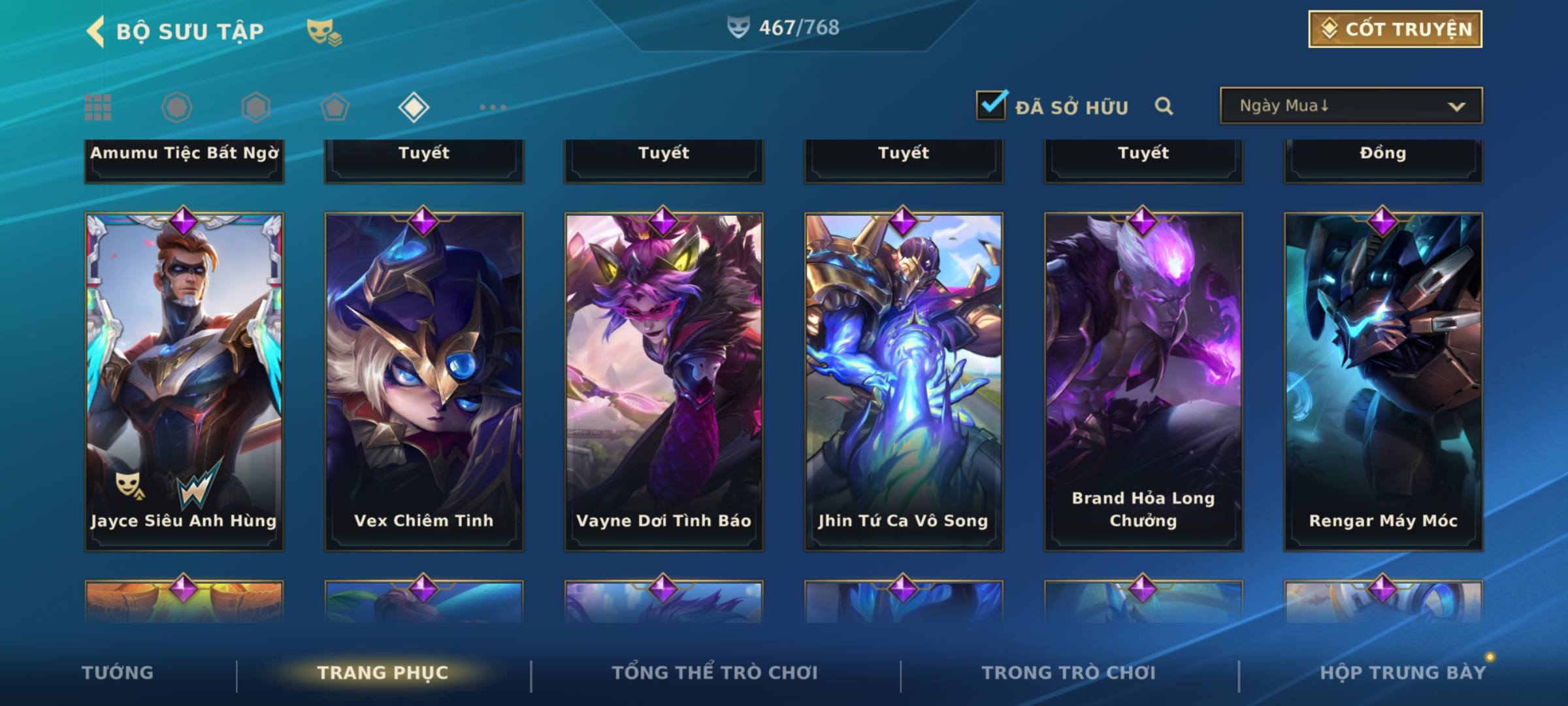Image resolution: width=1568 pixels, height=706 pixels.
Task: Open the Ngày Mua sort dropdown
Action: [x=1351, y=105]
